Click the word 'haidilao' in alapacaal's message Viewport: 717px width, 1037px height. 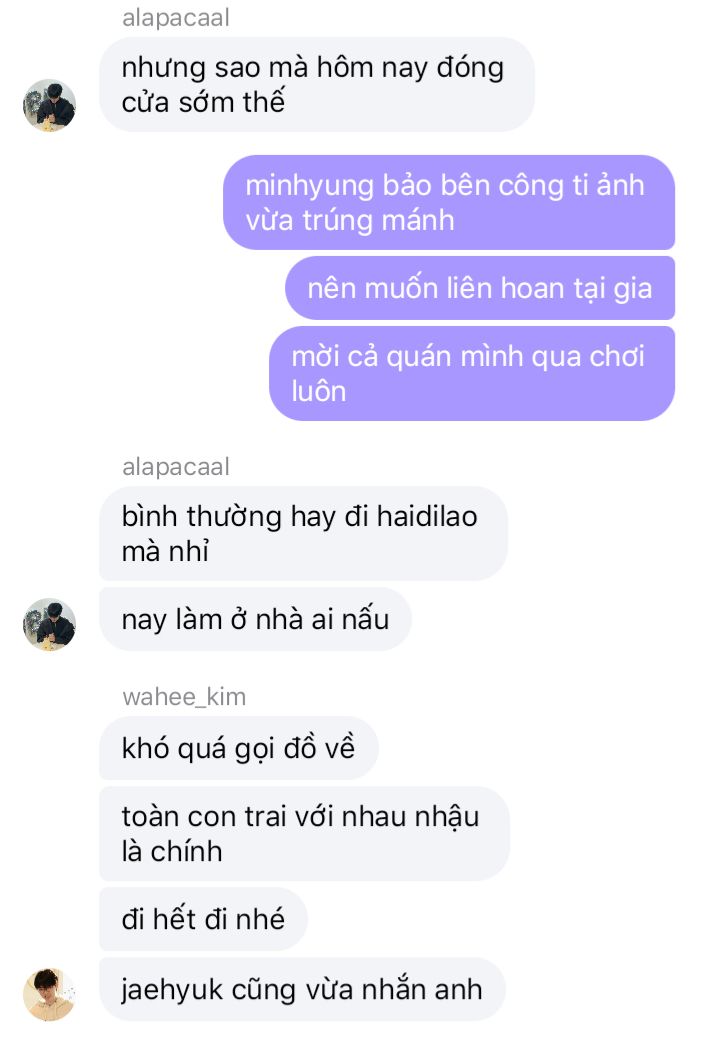click(427, 517)
